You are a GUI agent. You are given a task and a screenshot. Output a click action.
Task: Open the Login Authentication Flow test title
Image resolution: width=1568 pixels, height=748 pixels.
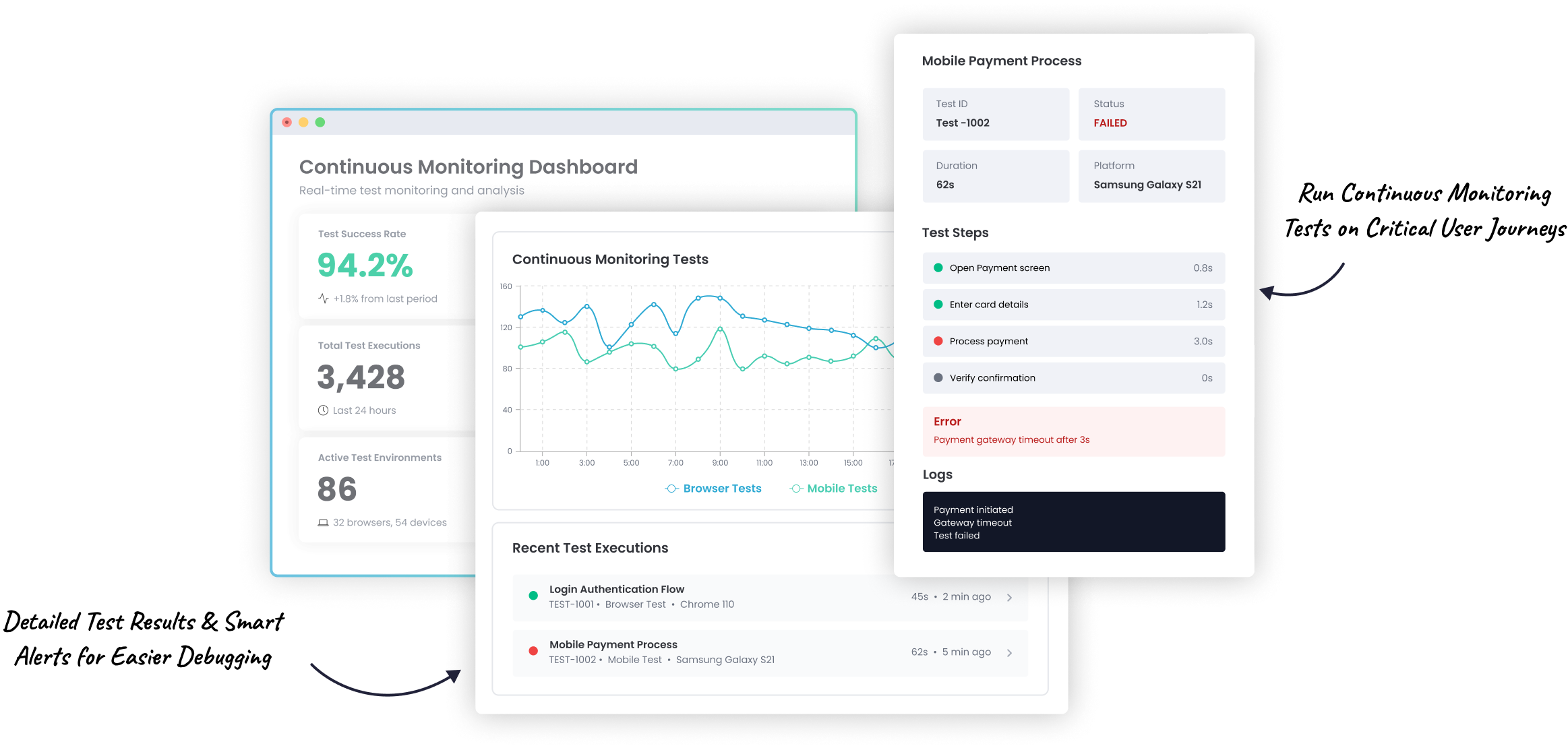point(616,589)
